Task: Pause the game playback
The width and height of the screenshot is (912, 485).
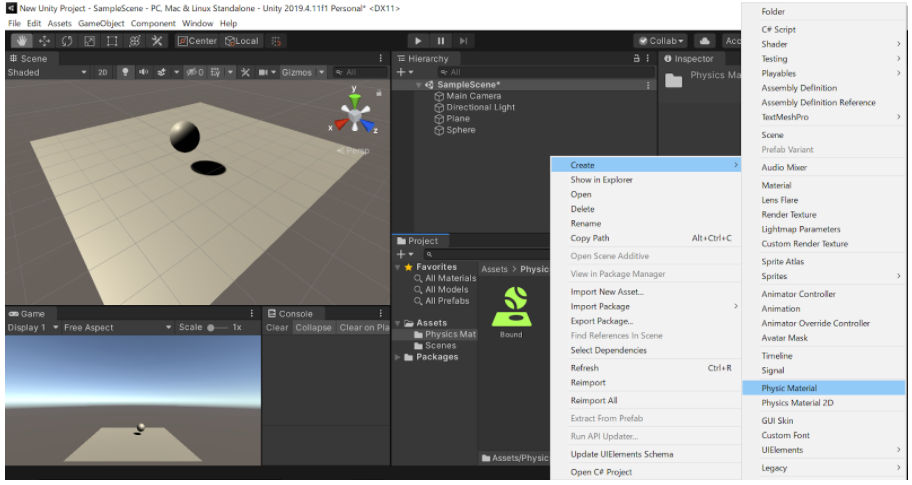Action: coord(440,41)
